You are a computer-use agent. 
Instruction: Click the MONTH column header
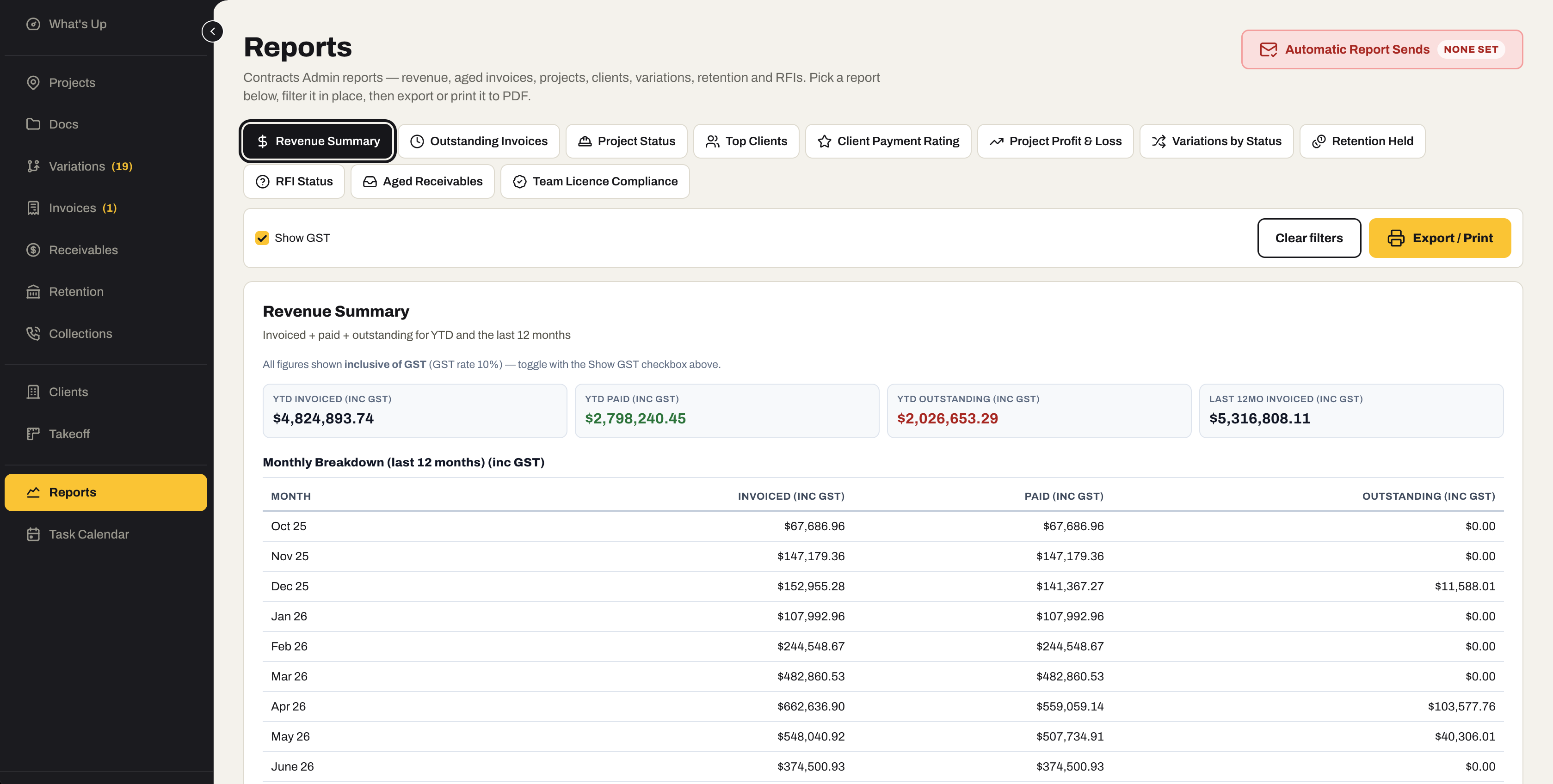[x=290, y=496]
